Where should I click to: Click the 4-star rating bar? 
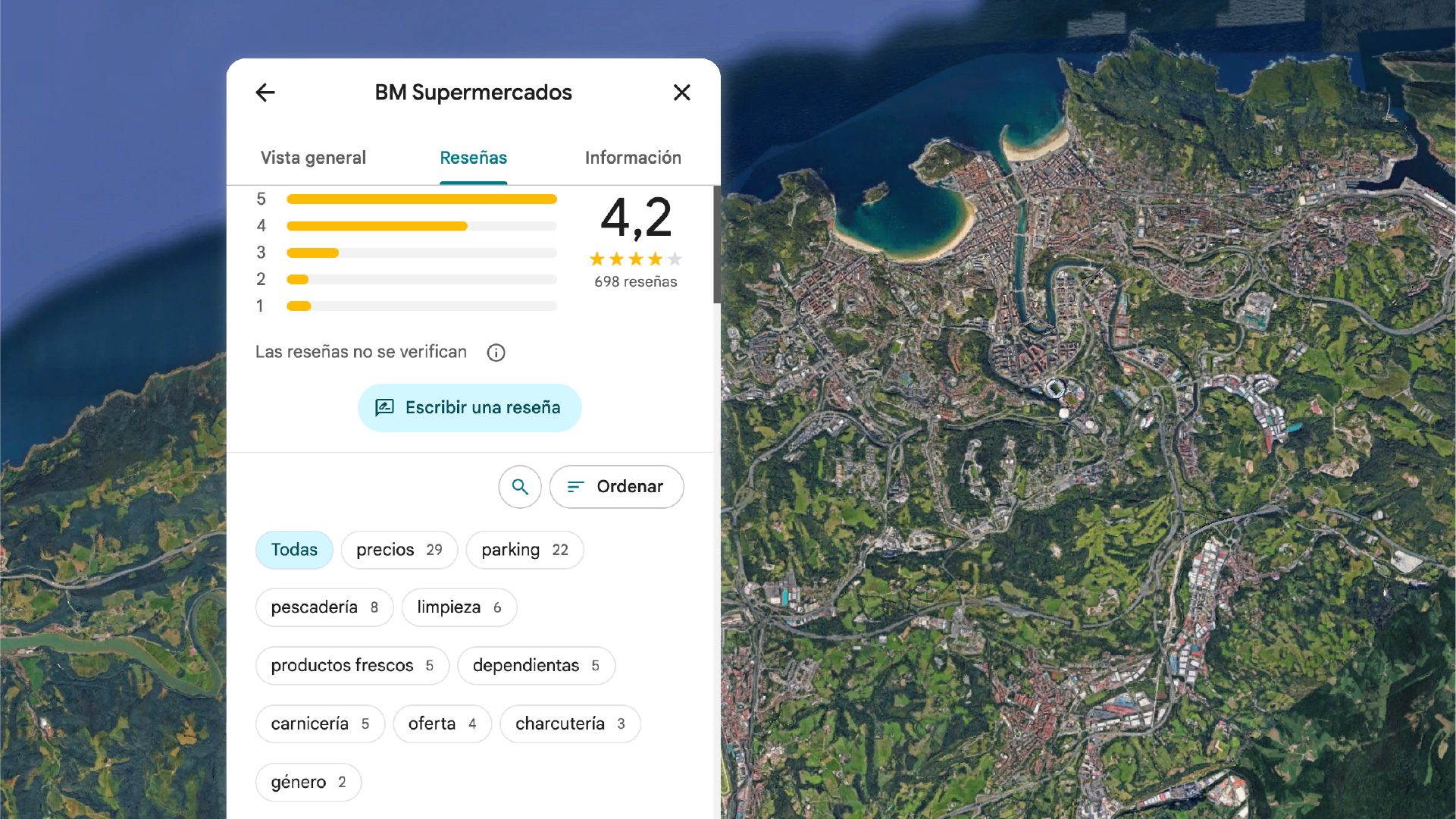(x=421, y=226)
